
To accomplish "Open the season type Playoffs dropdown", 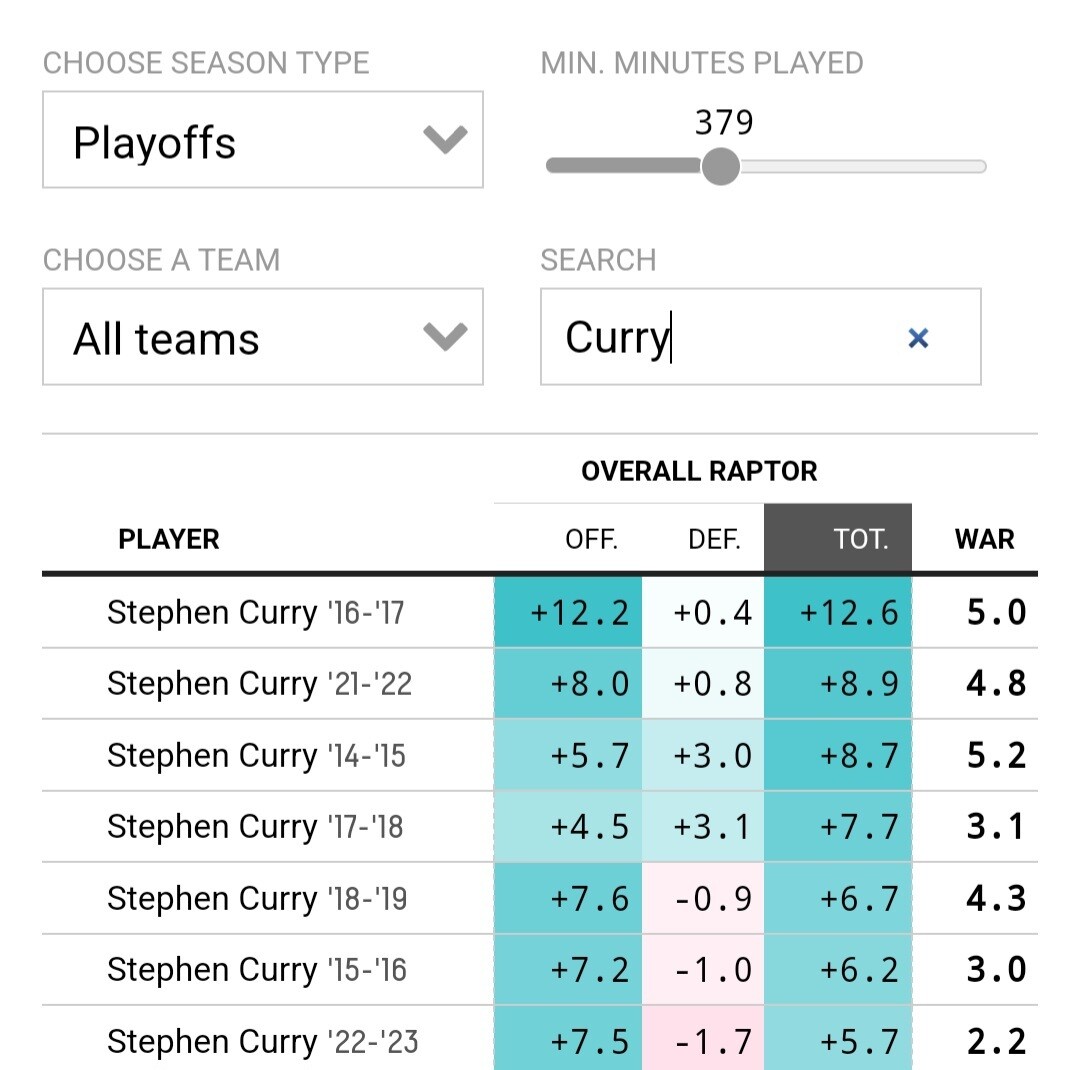I will [262, 140].
